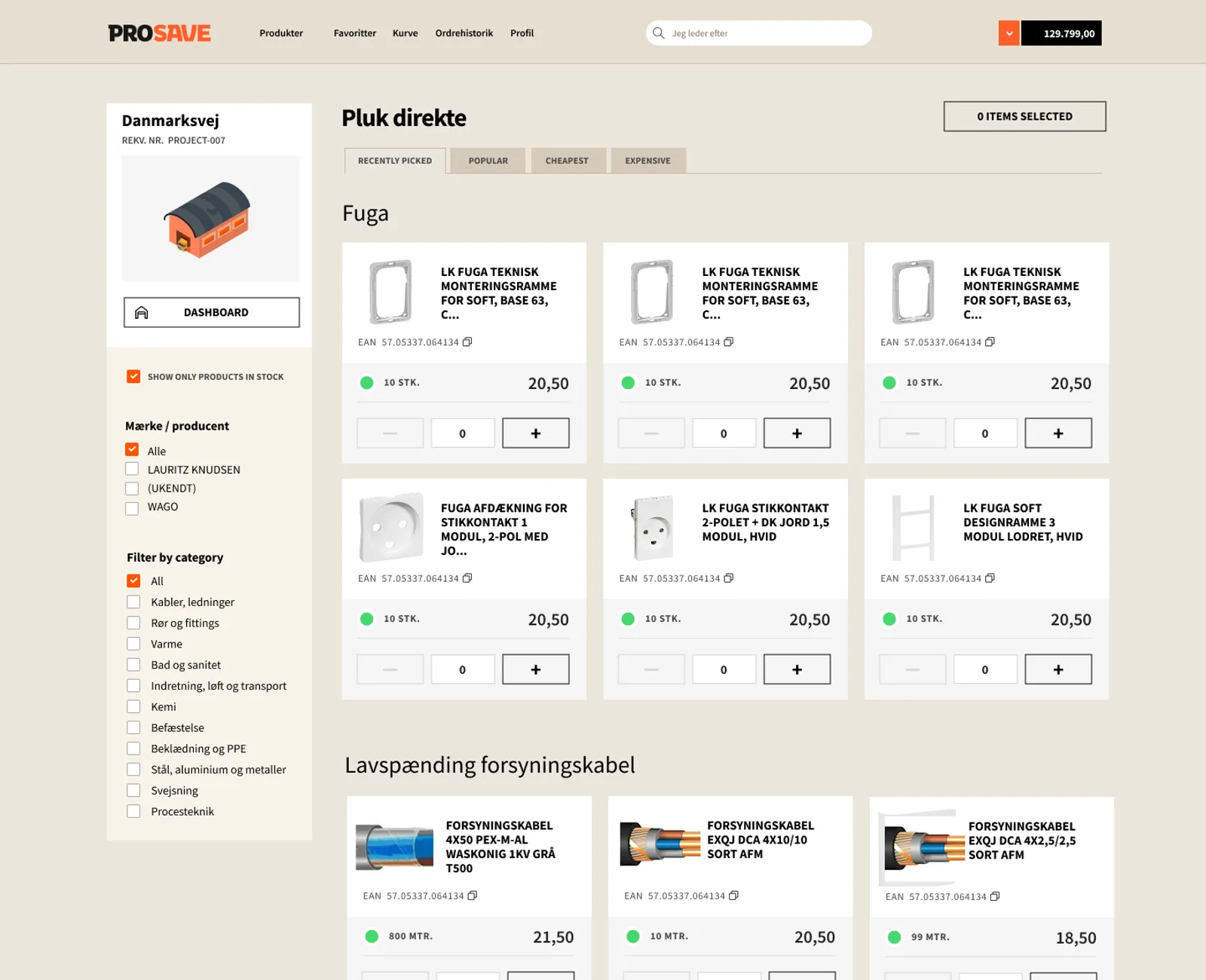This screenshot has width=1206, height=980.
Task: Copy EAN of FORSYNINGSKABEL 4X50 PEX-M-AL
Action: pos(473,896)
